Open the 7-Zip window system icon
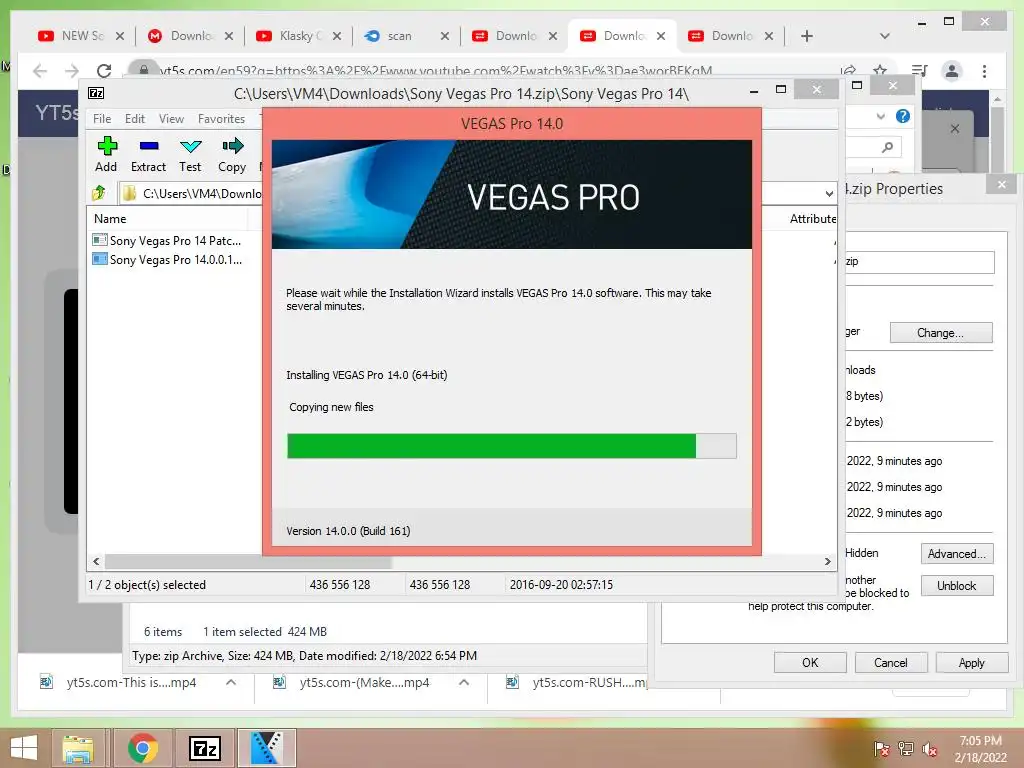Viewport: 1024px width, 768px height. point(96,93)
